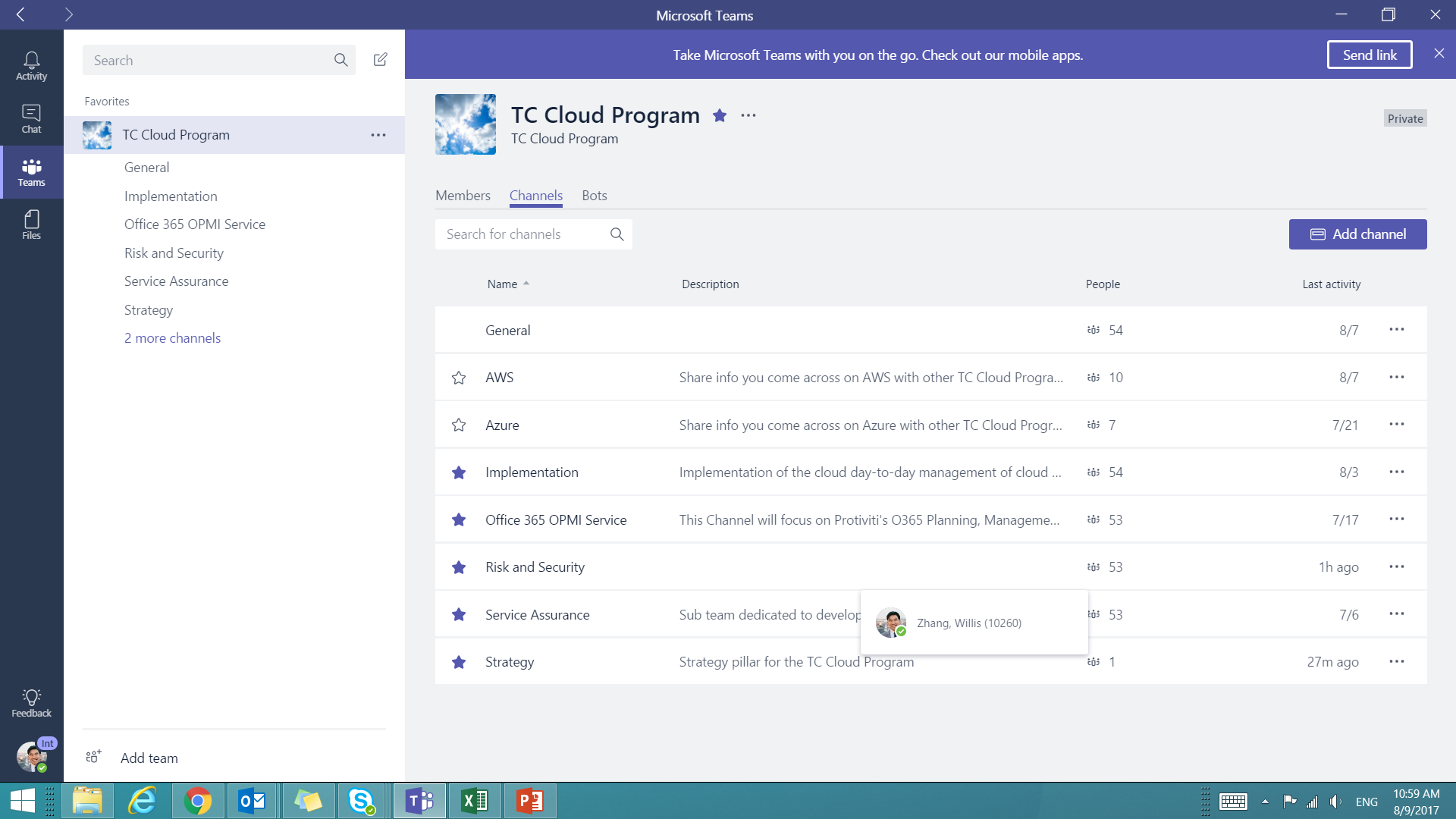Click the channel search magnifier icon
This screenshot has height=819, width=1456.
617,234
